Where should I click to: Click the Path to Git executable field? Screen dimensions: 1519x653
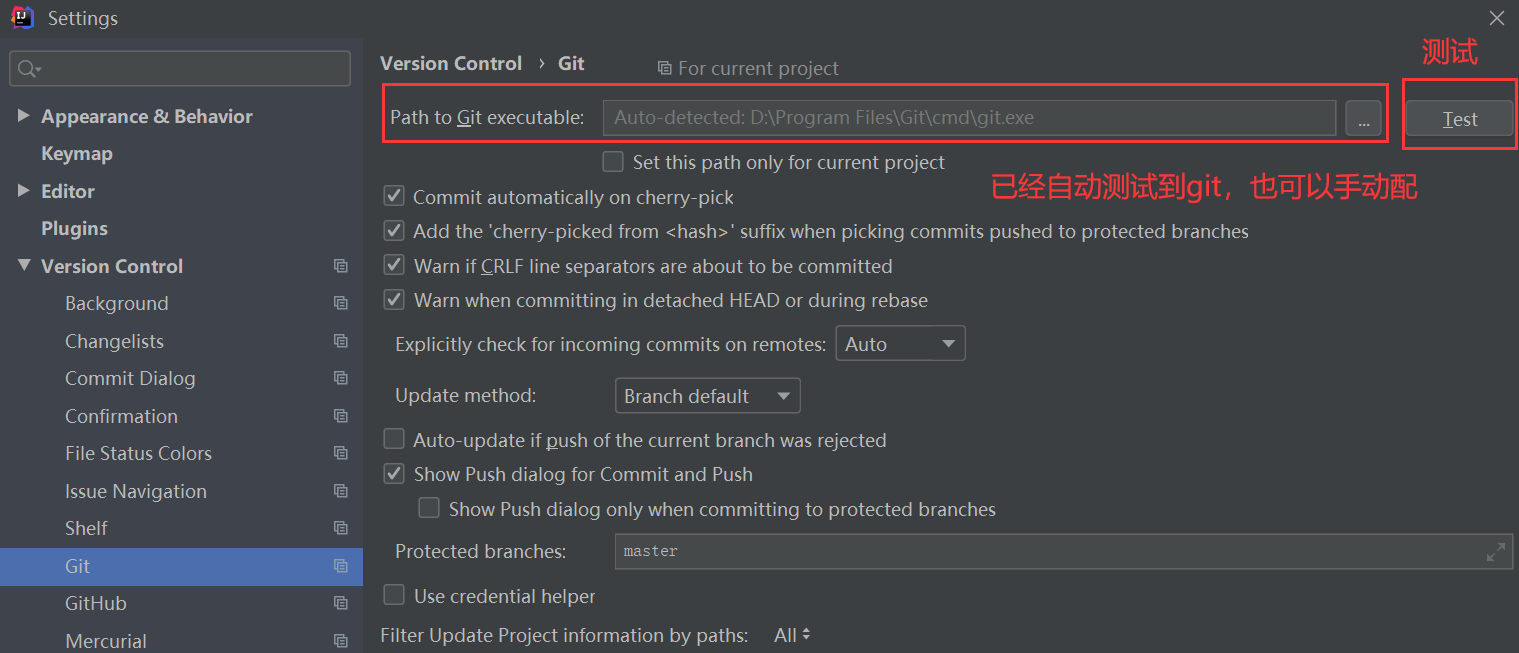tap(969, 117)
